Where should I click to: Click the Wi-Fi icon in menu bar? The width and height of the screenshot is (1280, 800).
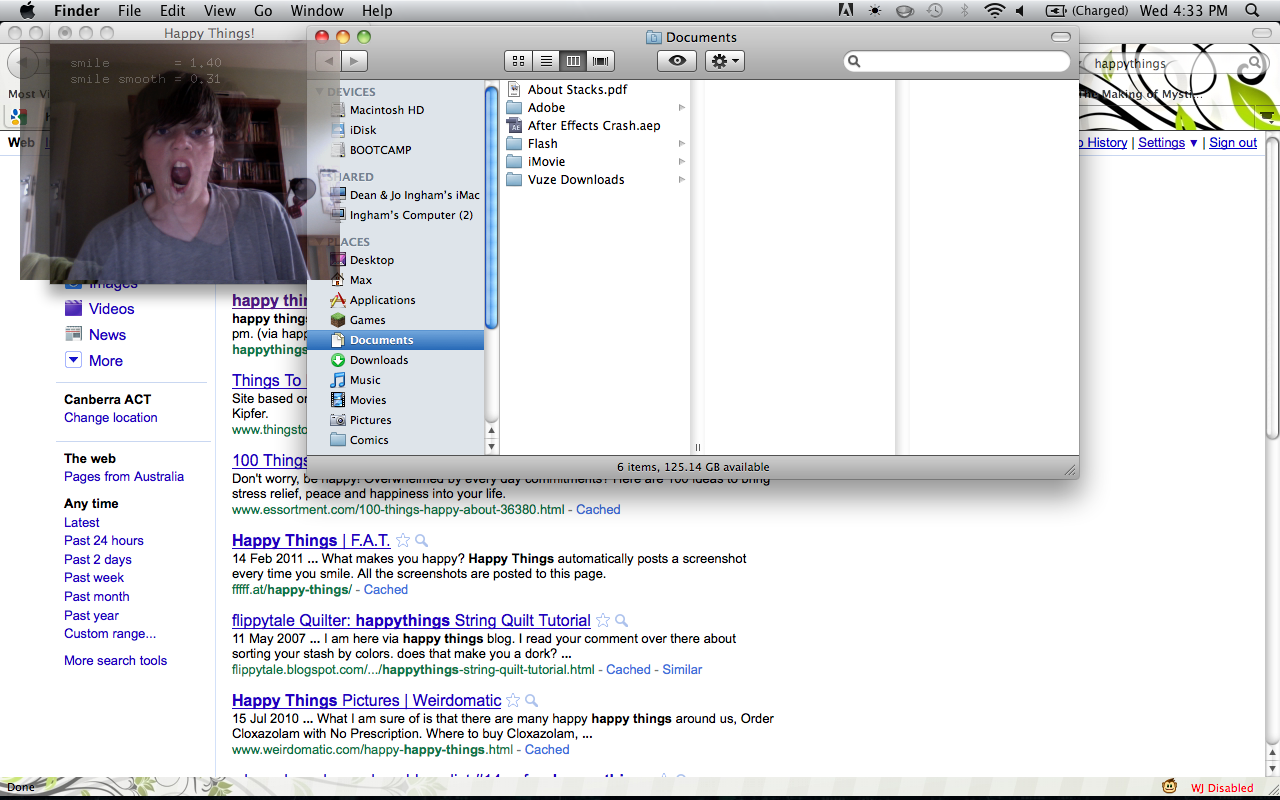click(x=993, y=11)
